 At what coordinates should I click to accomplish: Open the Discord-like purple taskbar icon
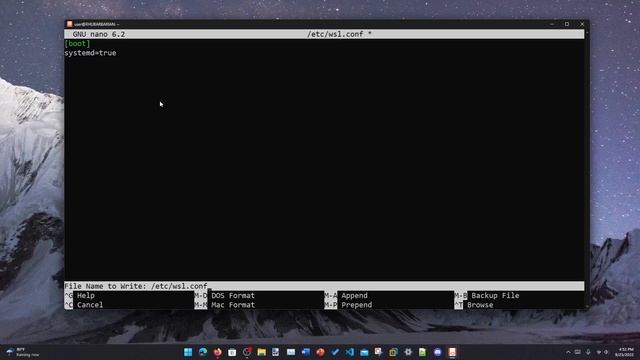pos(438,352)
